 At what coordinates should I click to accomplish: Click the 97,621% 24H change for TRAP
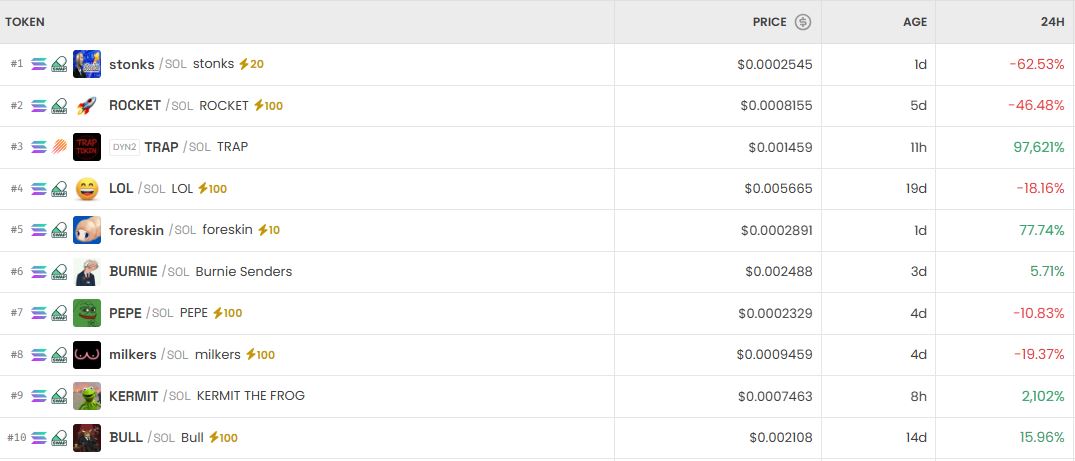[x=1039, y=147]
